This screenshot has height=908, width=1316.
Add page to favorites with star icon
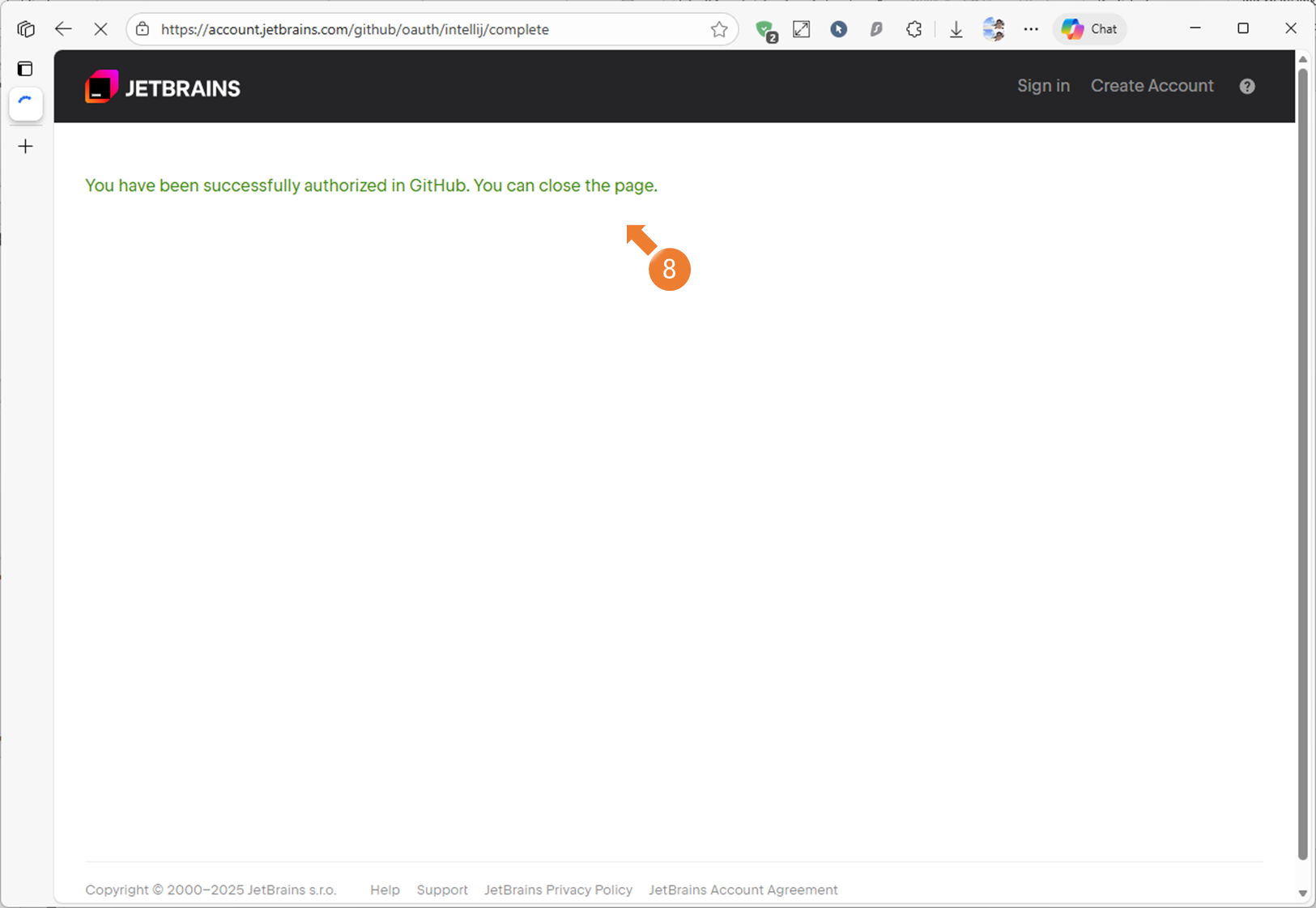[719, 29]
